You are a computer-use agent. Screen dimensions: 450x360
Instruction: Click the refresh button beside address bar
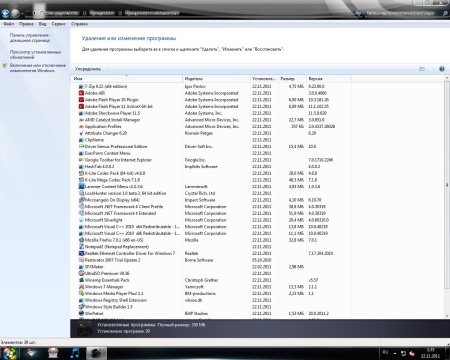358,13
